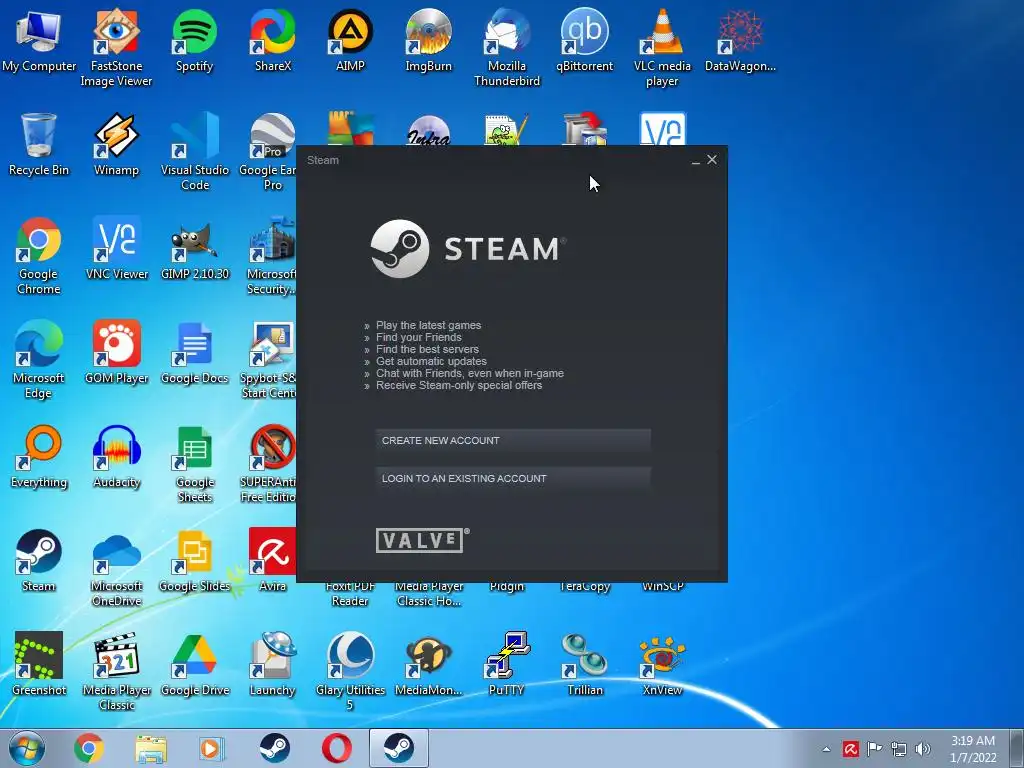Viewport: 1024px width, 768px height.
Task: Click the Valve logo in Steam
Action: [x=422, y=540]
